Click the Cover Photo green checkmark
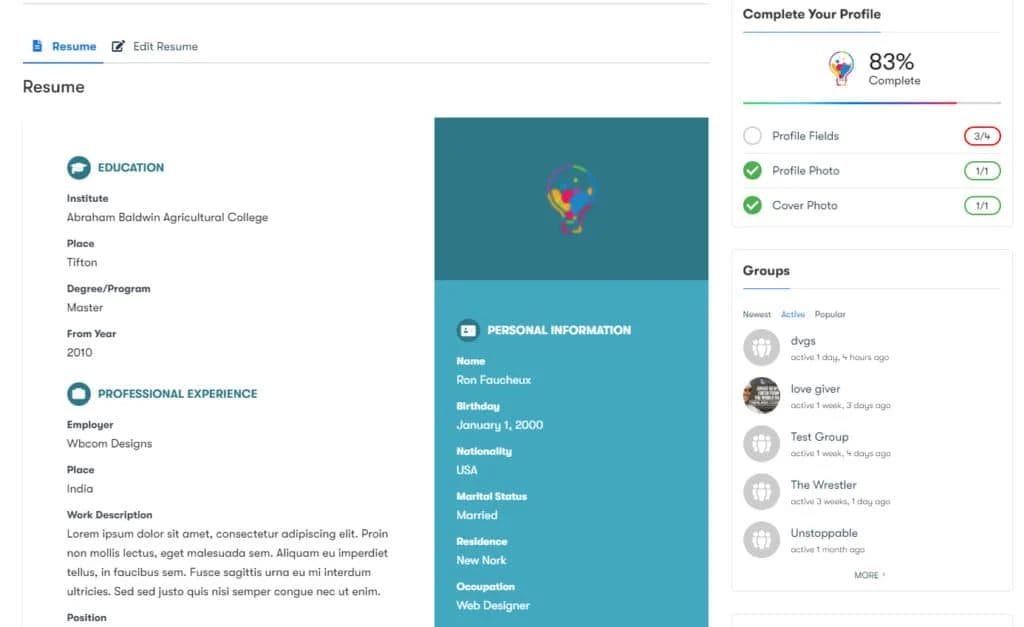Screen dimensions: 1024x627 753,206
